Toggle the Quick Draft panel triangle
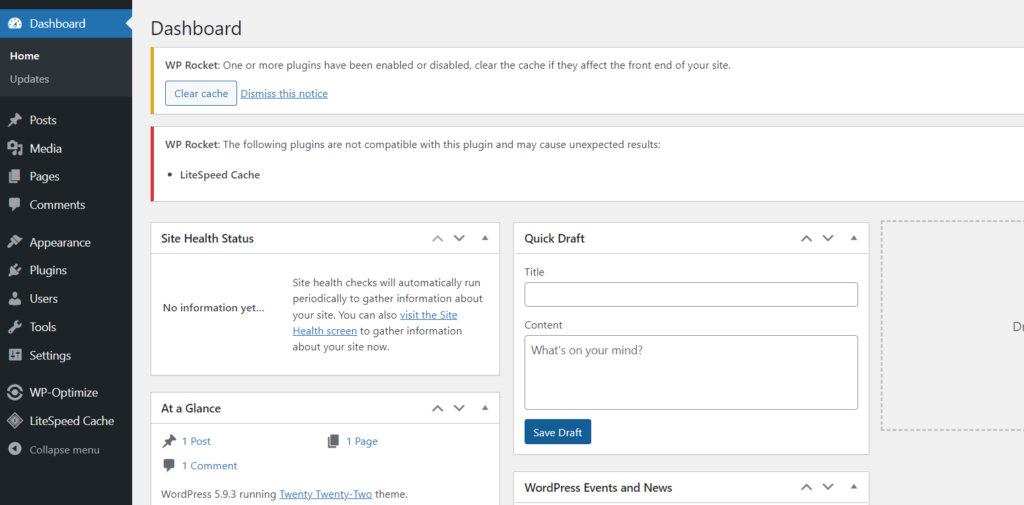1024x505 pixels. (854, 238)
